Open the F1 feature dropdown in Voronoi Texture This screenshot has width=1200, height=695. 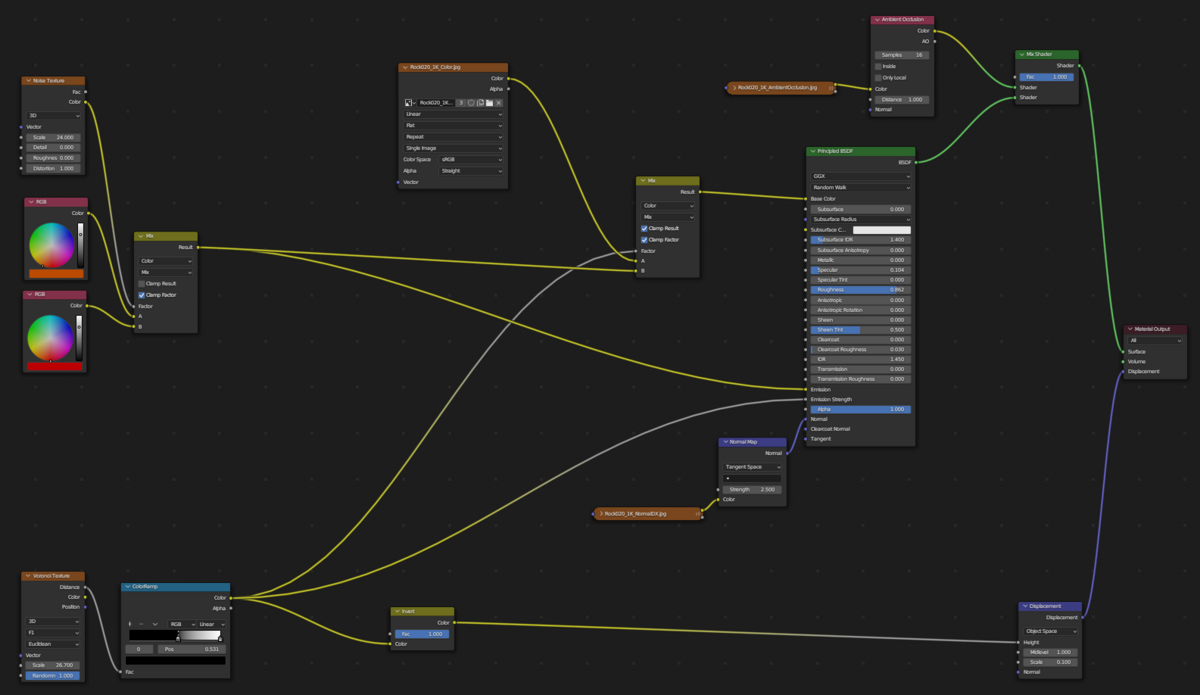53,633
